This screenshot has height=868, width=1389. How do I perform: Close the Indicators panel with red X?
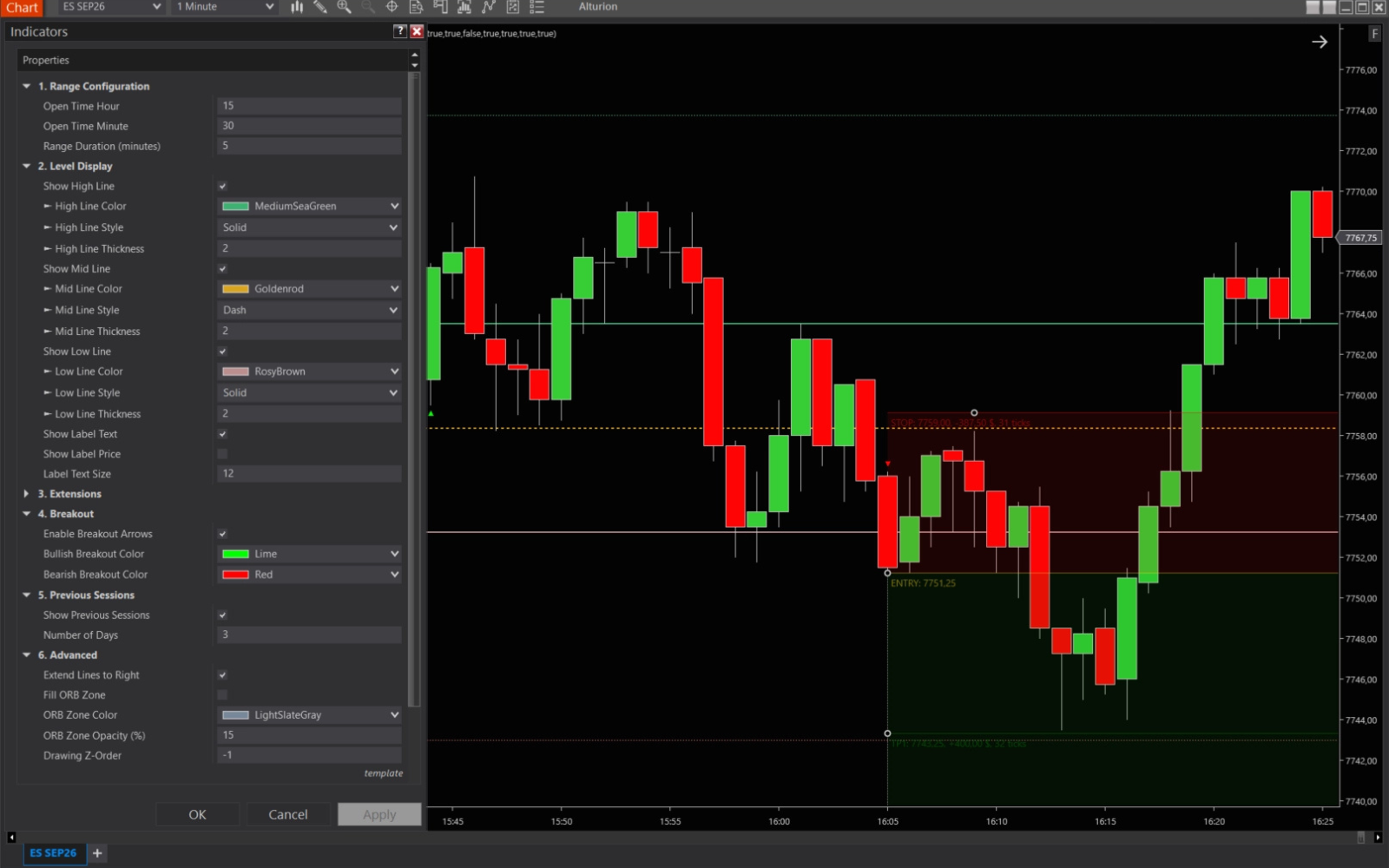point(417,31)
